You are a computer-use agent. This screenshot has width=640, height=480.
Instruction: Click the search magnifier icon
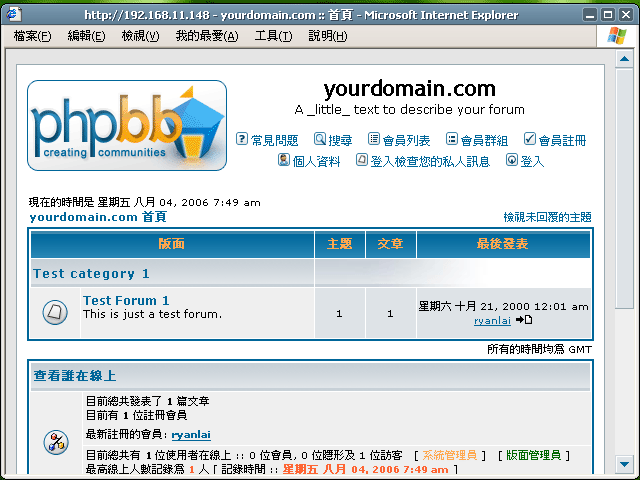[320, 139]
